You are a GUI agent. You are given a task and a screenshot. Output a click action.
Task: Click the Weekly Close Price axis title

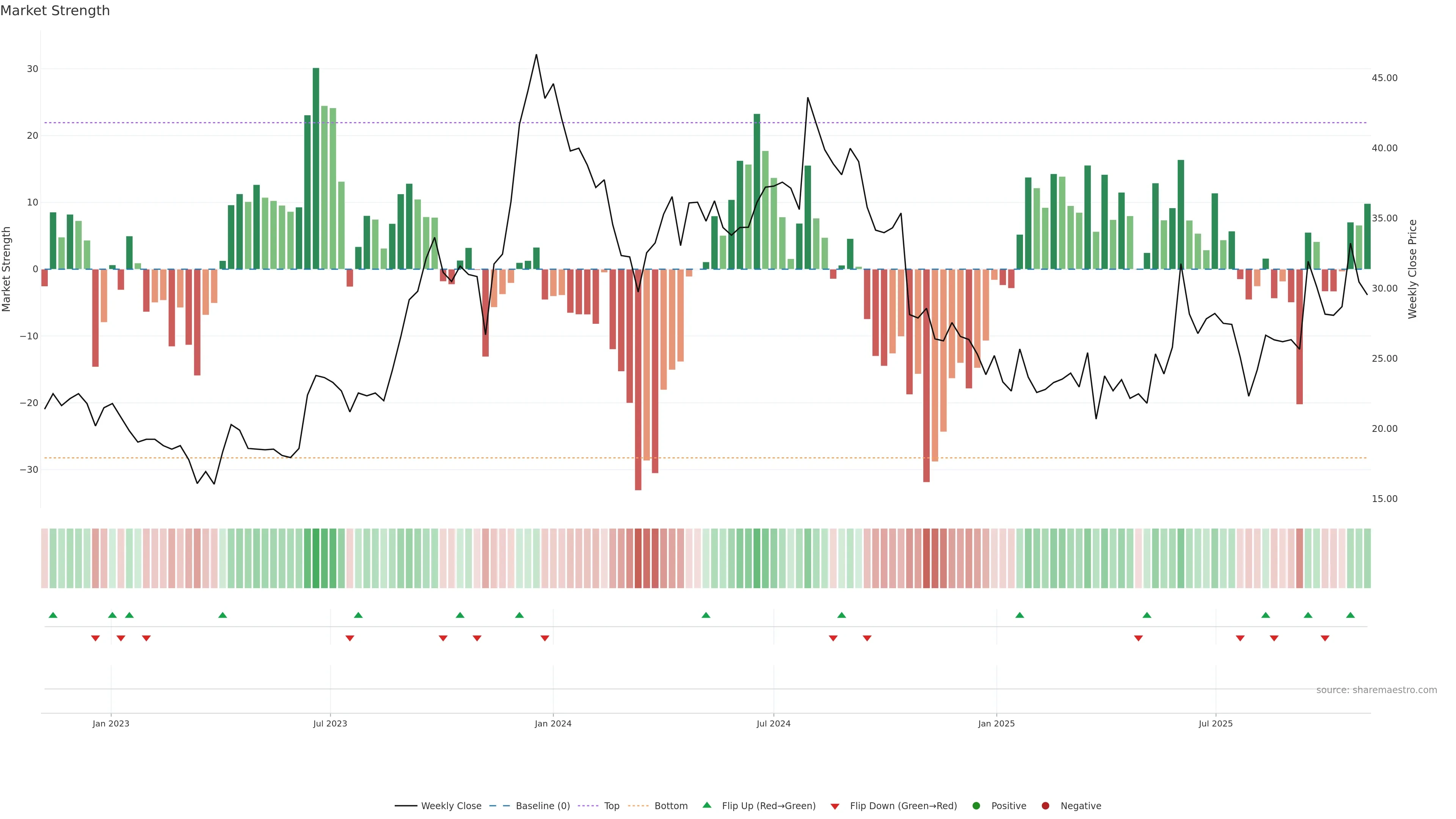(1412, 269)
